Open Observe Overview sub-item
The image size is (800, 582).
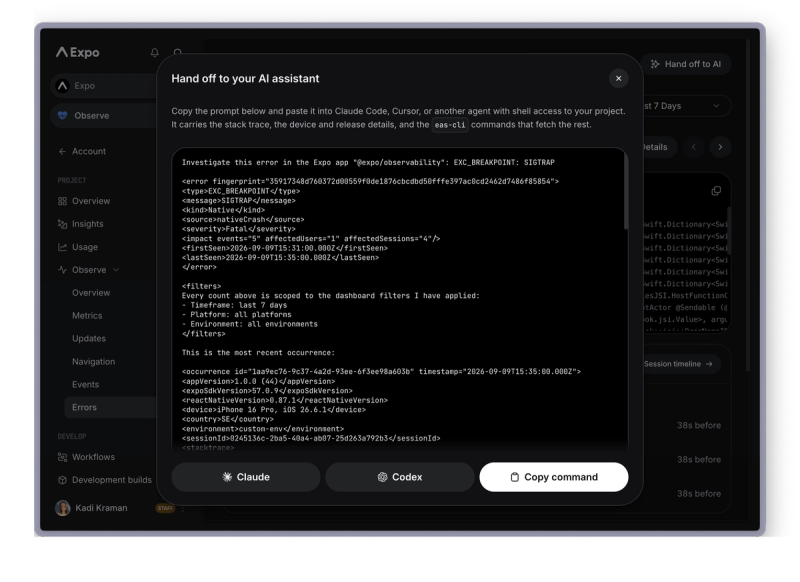[91, 293]
